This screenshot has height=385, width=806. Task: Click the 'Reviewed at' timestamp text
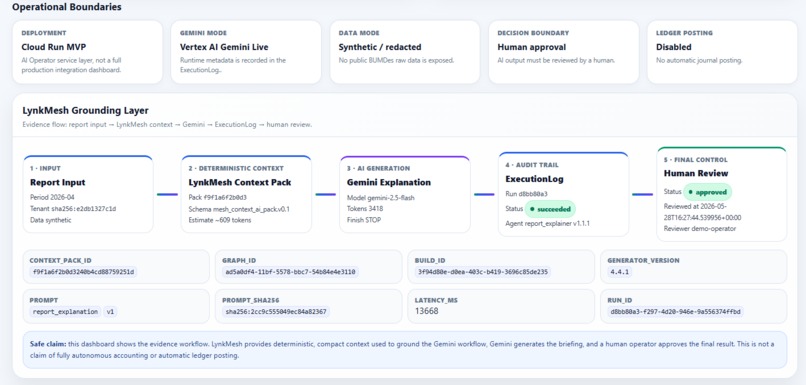point(703,213)
